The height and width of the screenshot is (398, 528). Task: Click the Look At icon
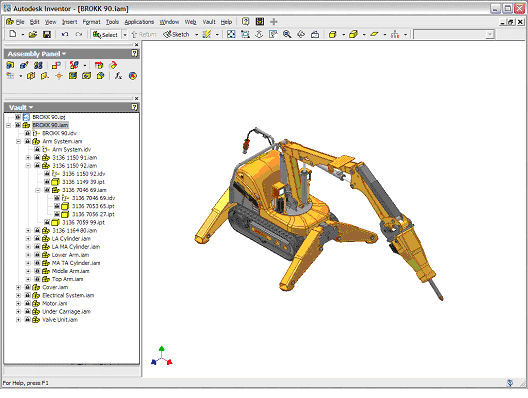[x=273, y=34]
